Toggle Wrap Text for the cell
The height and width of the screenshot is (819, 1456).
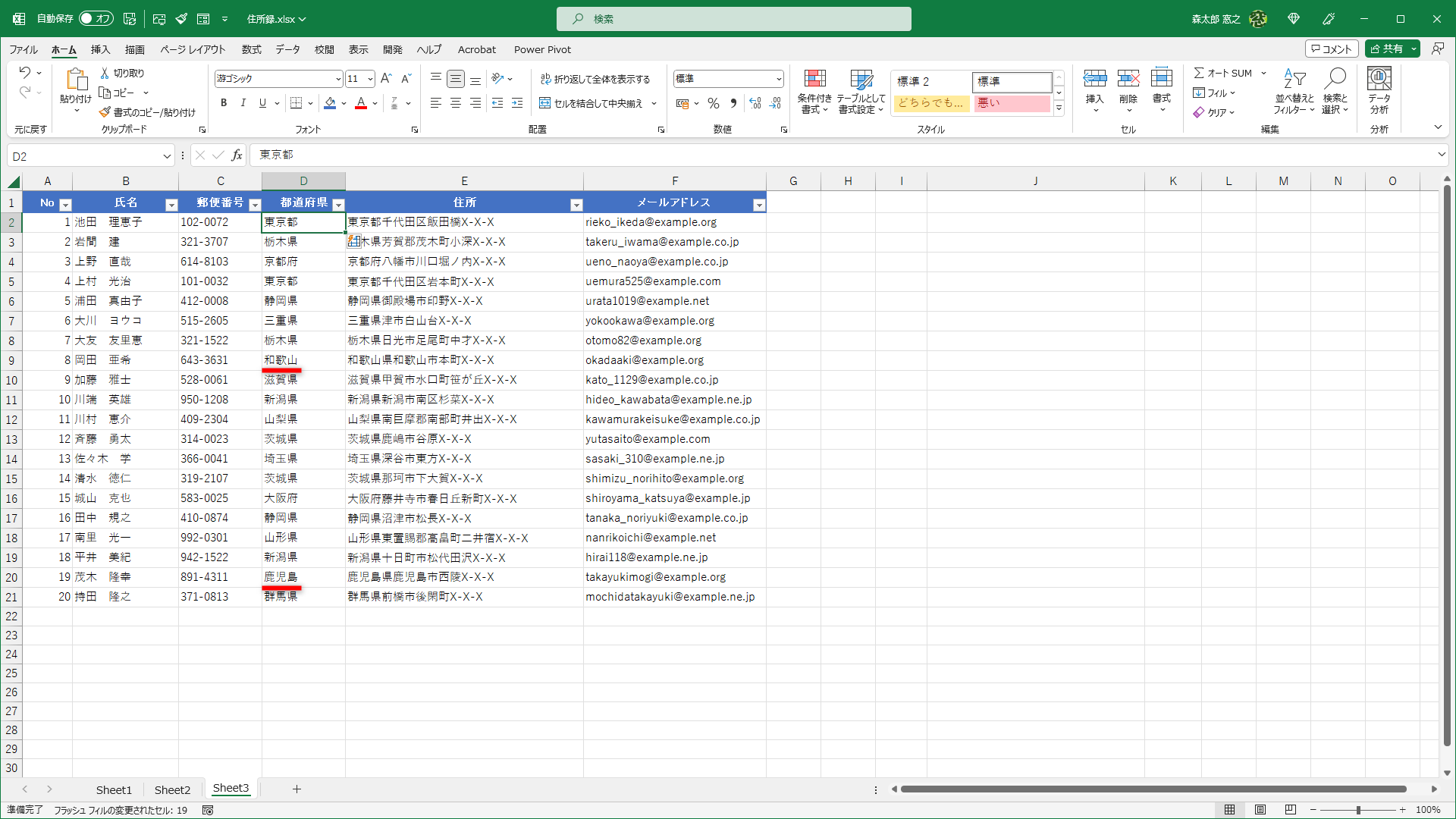click(x=595, y=79)
